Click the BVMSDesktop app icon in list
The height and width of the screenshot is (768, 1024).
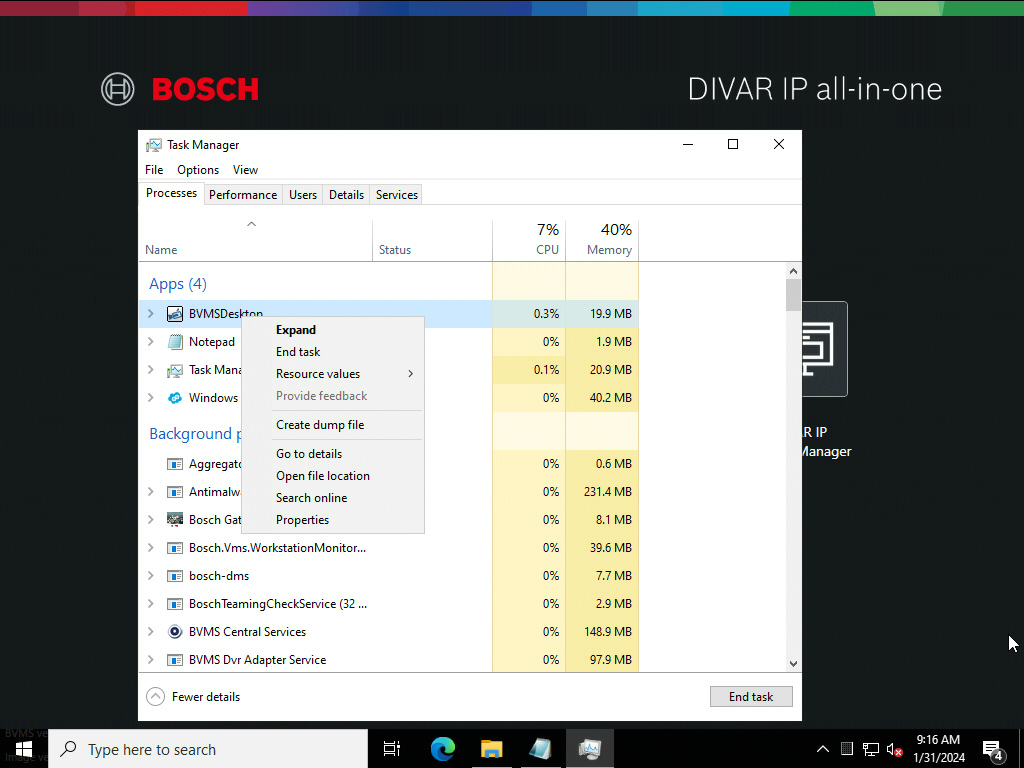[x=175, y=314]
